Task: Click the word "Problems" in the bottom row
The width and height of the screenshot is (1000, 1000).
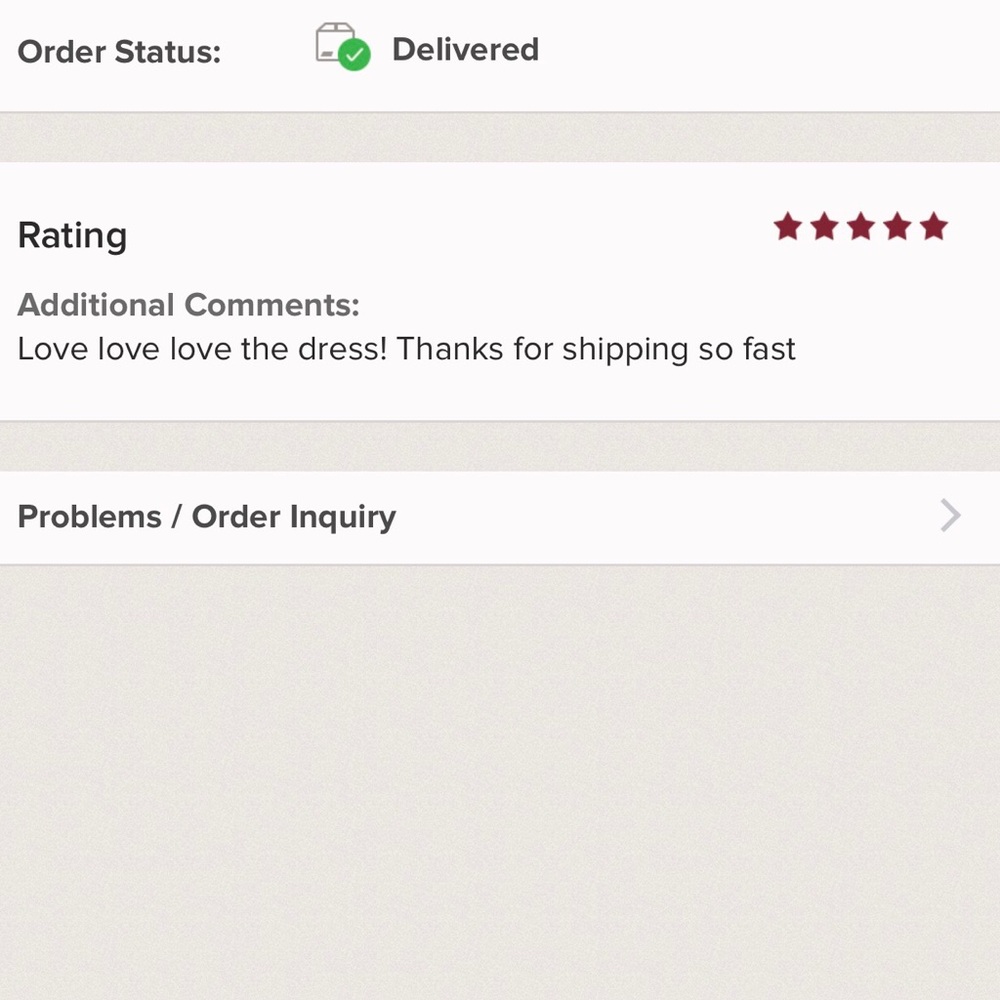Action: (x=89, y=517)
